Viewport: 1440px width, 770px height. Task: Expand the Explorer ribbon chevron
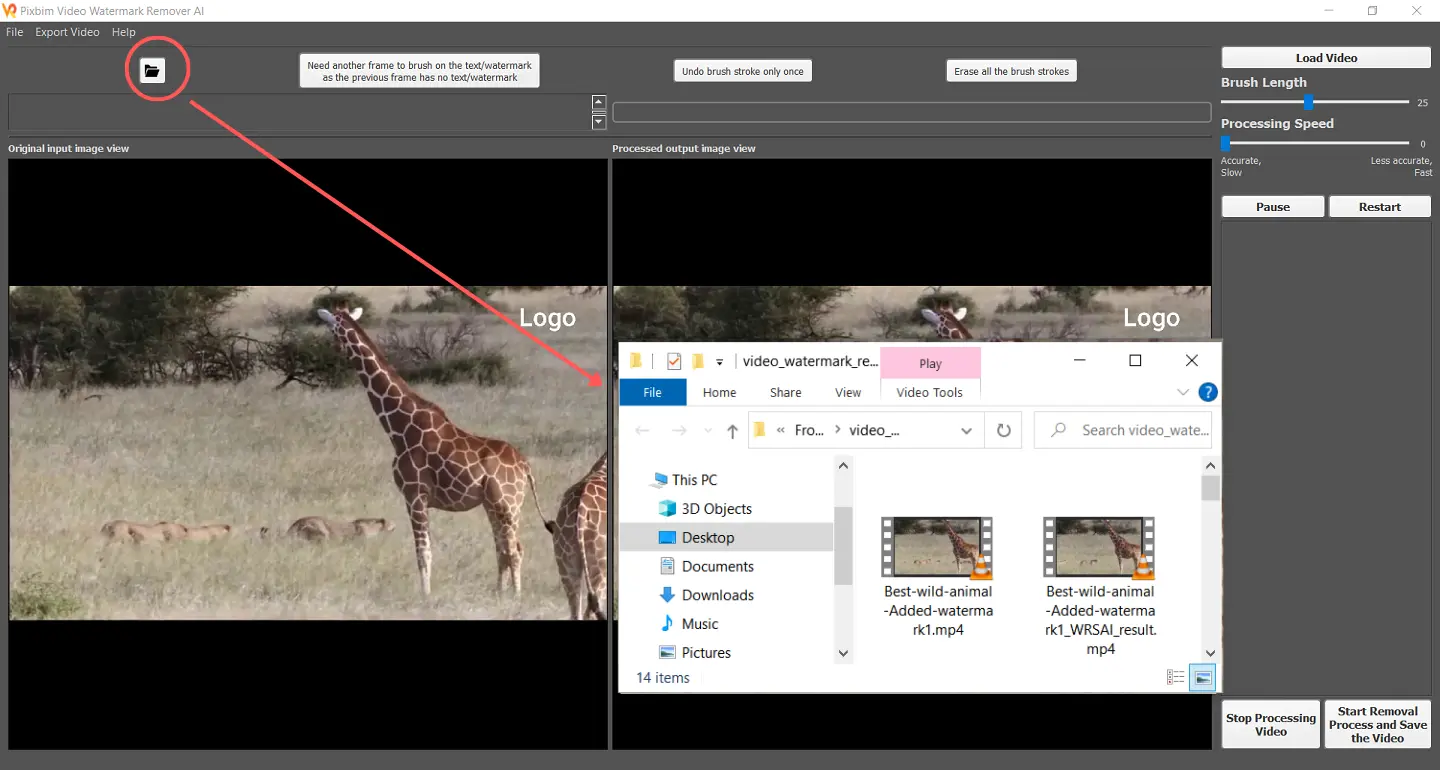[1184, 392]
